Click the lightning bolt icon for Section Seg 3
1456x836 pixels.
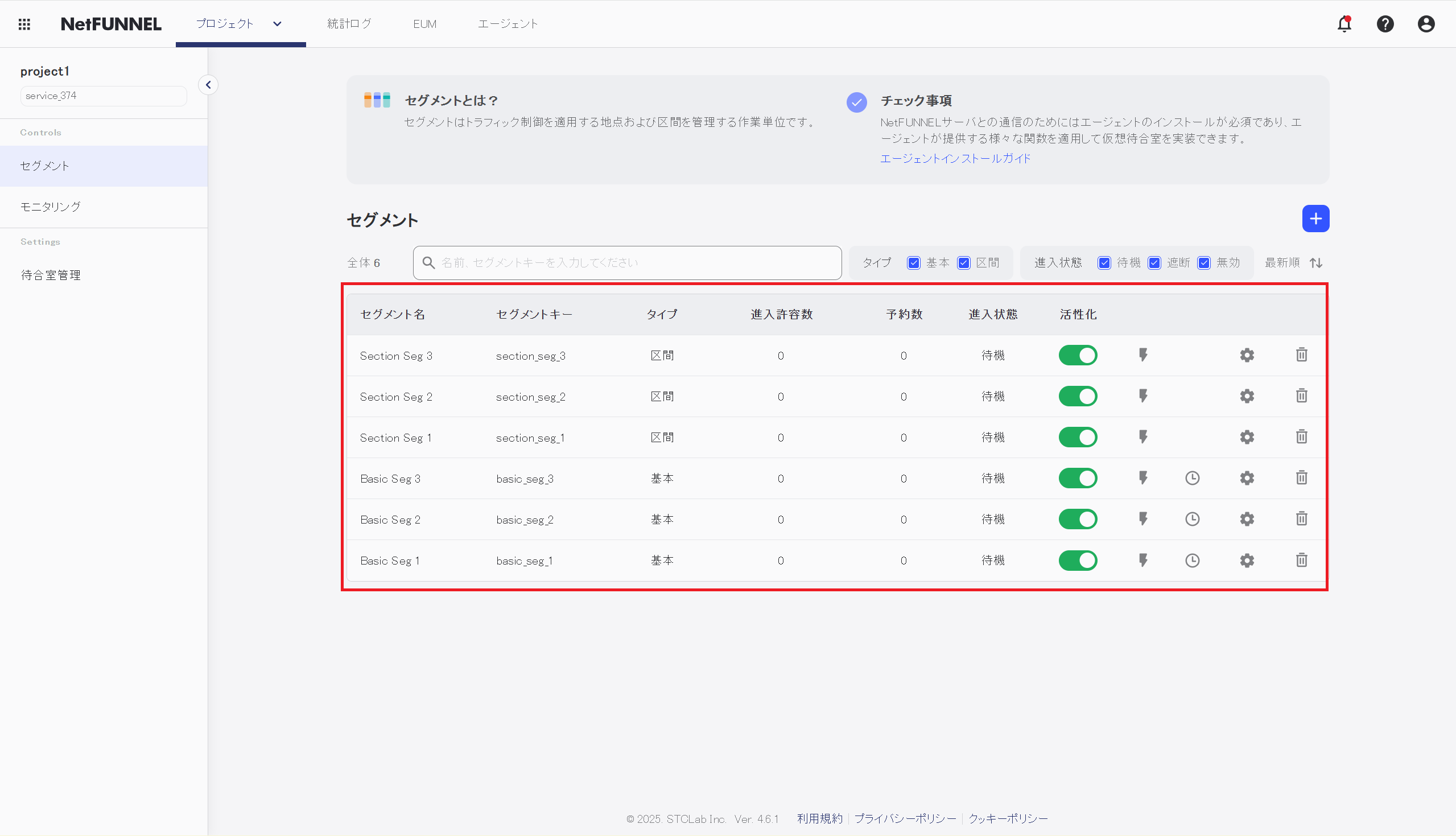[1142, 355]
